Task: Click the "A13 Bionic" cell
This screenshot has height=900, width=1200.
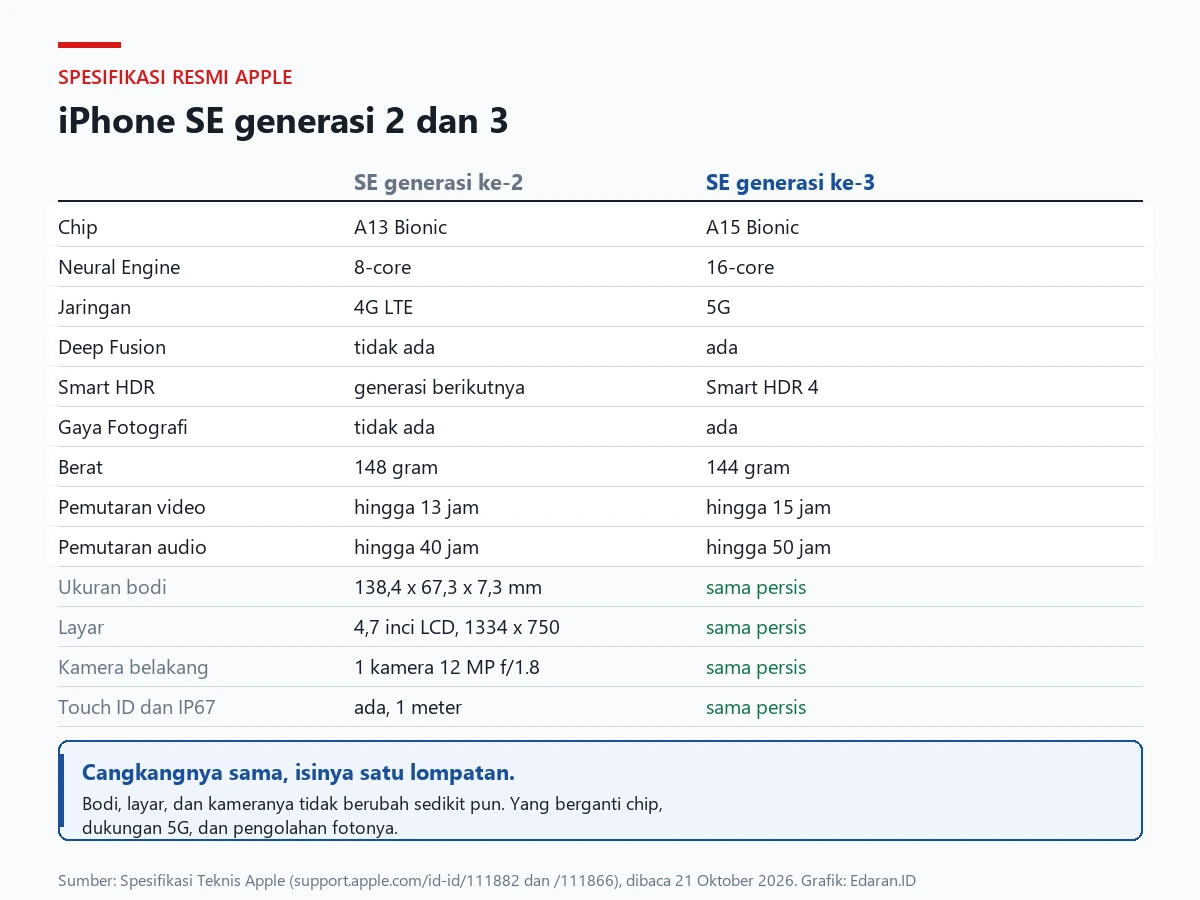Action: pos(400,227)
